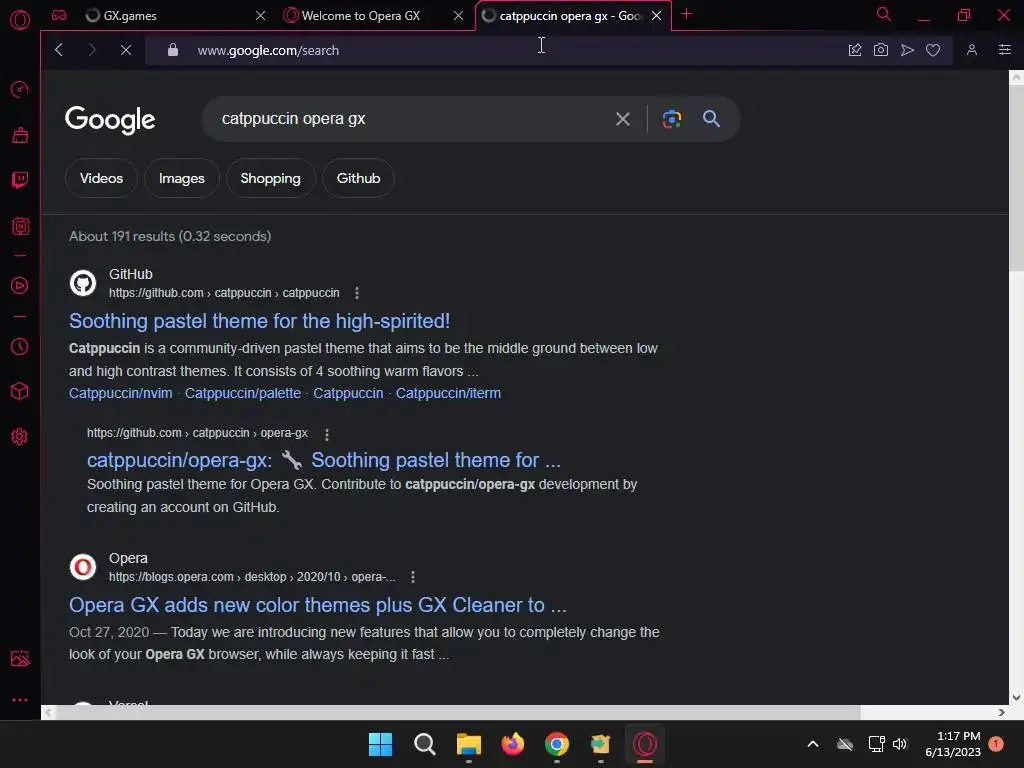
Task: Go forward to next page
Action: coord(92,50)
